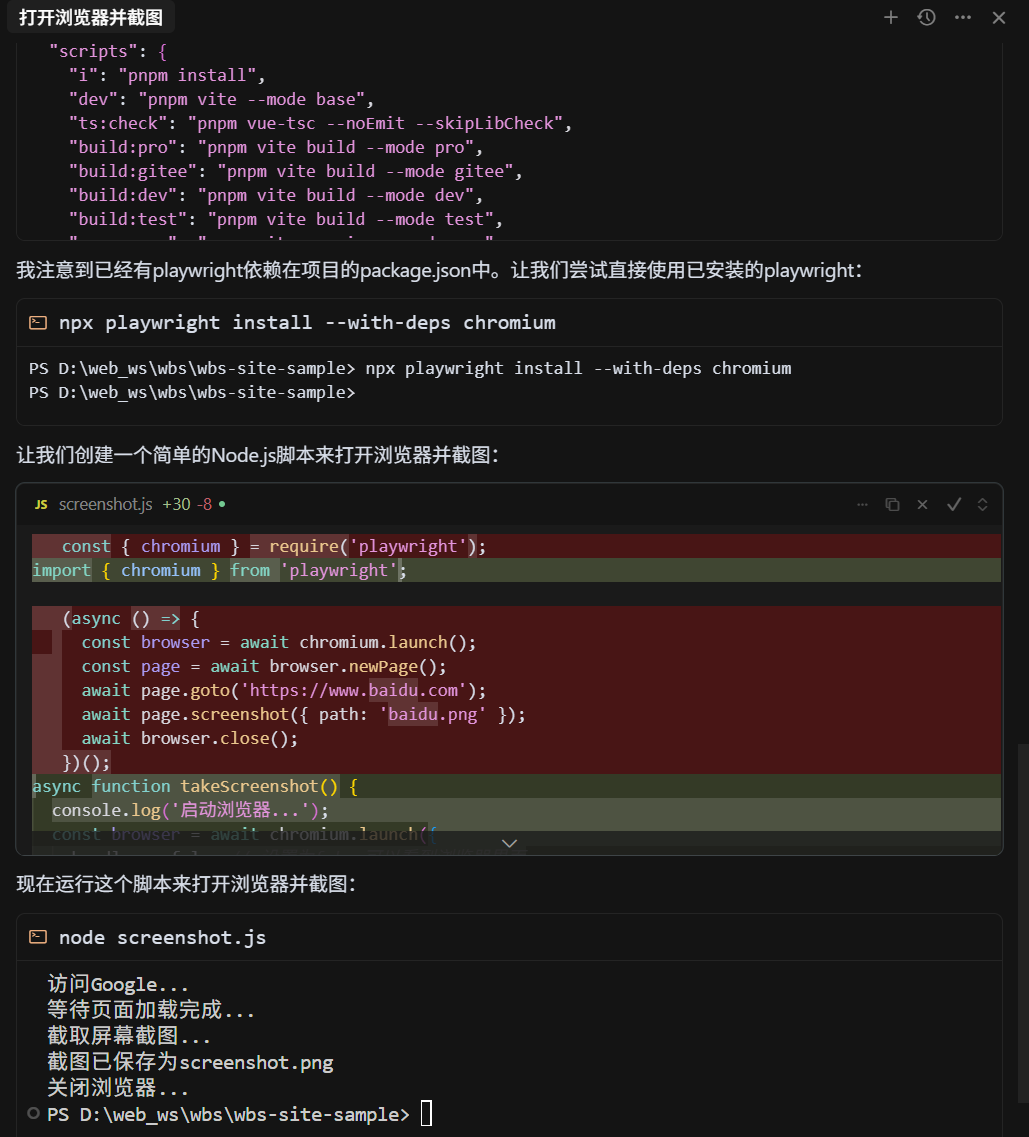Accept the screenshot.js changes with the checkmark

[953, 504]
